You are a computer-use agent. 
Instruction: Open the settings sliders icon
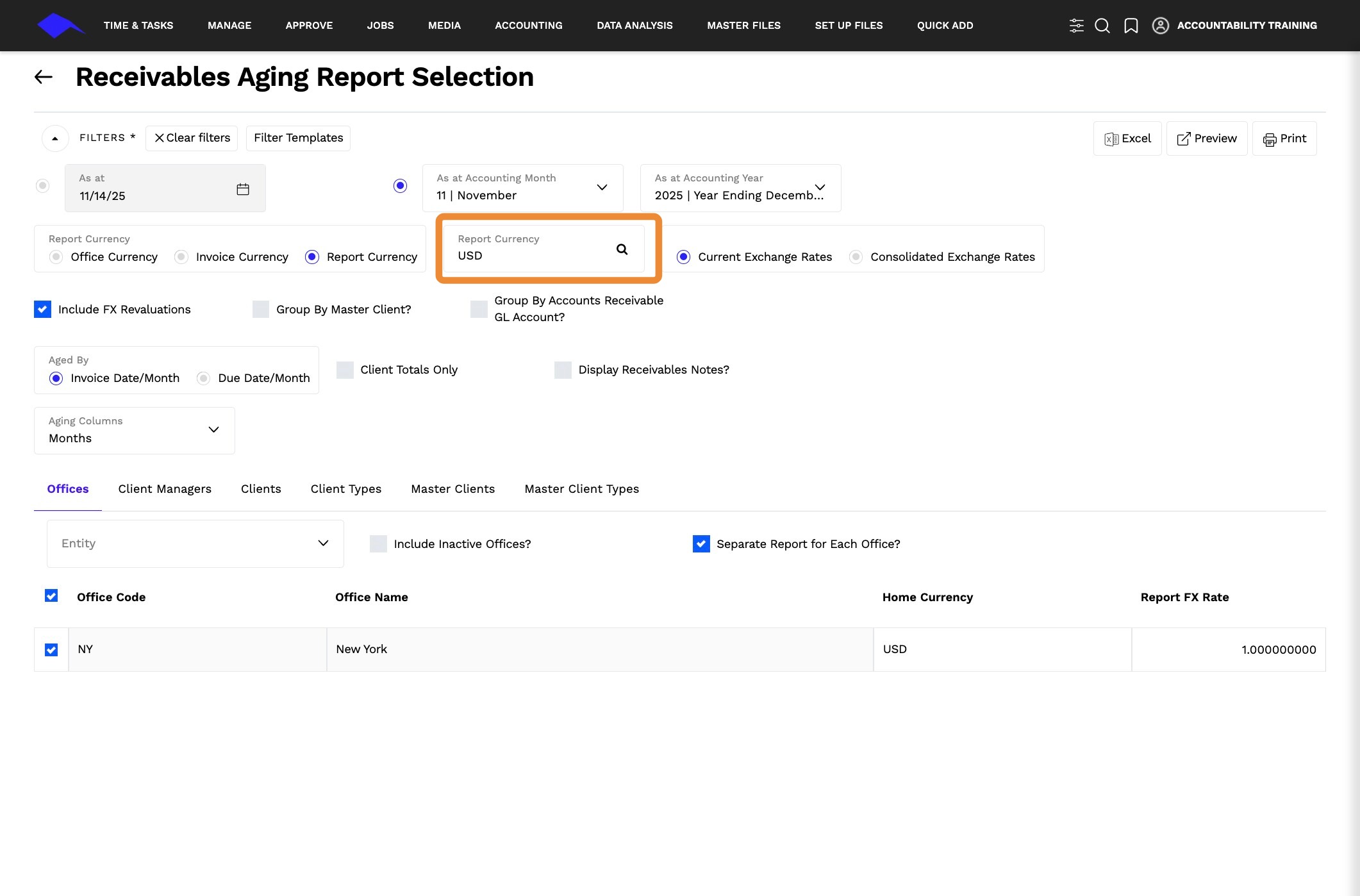pyautogui.click(x=1076, y=26)
